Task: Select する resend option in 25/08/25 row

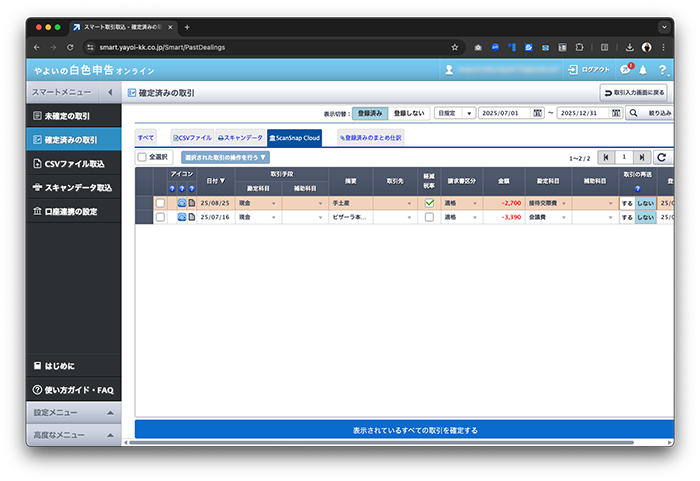Action: (x=627, y=203)
